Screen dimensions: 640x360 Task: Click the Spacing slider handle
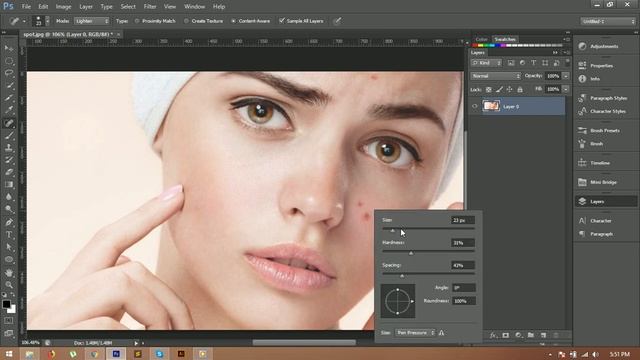click(x=402, y=276)
